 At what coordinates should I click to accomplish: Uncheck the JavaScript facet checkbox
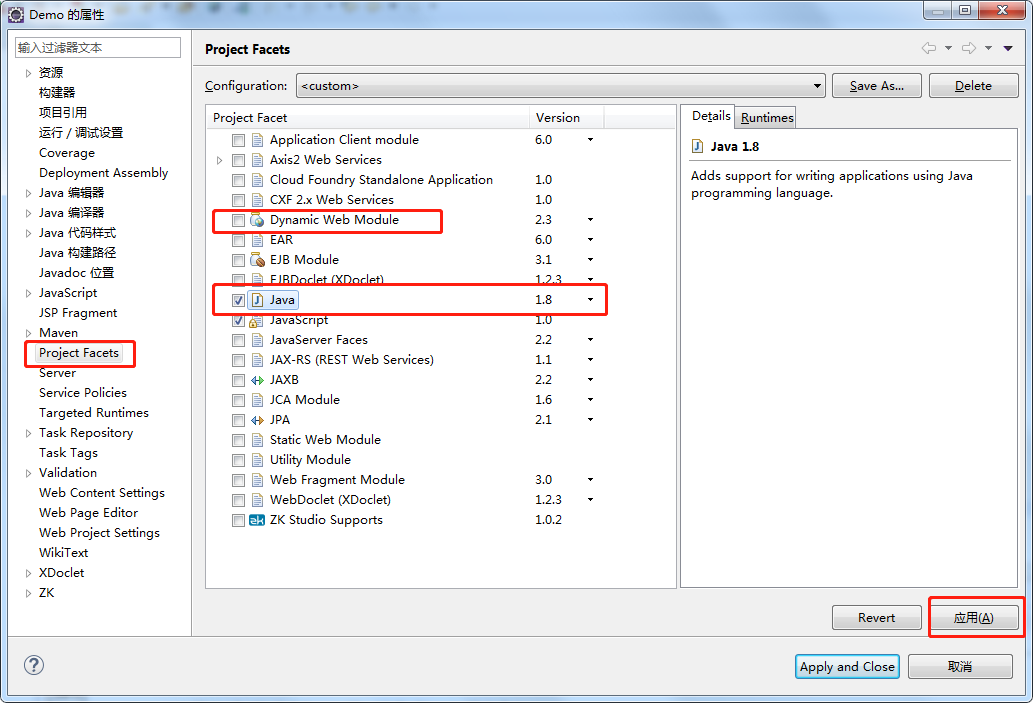(238, 321)
